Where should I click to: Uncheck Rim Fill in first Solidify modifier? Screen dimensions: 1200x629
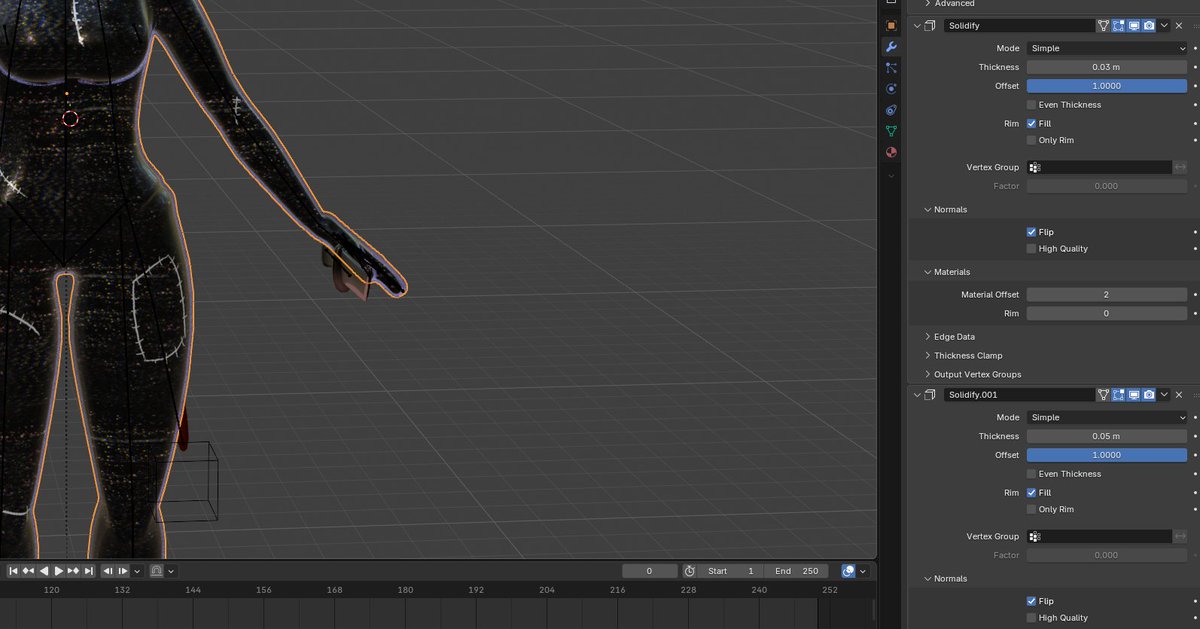[x=1031, y=124]
